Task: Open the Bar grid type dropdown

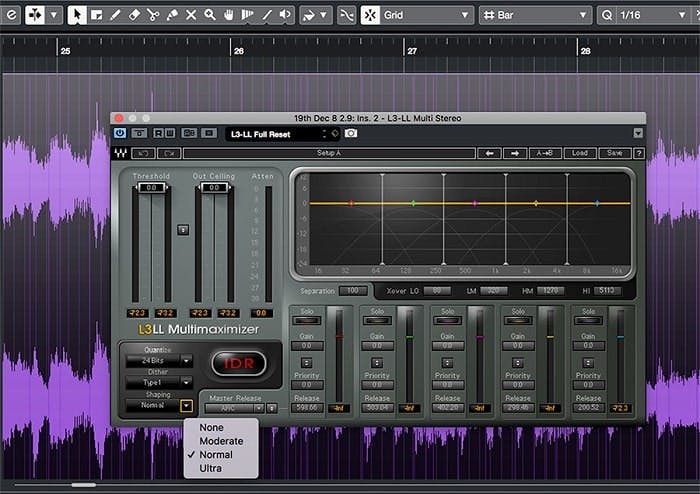Action: (x=535, y=15)
